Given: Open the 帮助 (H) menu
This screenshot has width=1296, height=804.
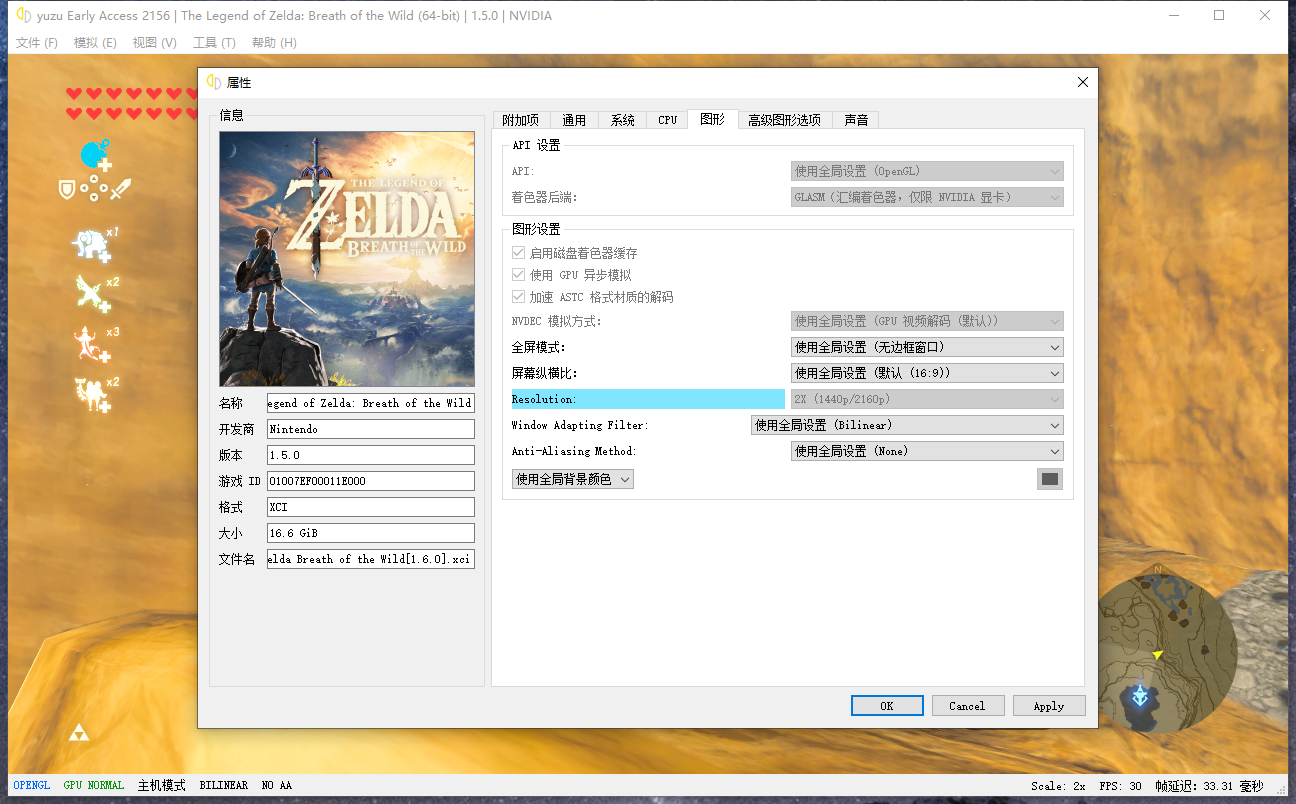Looking at the screenshot, I should point(274,42).
